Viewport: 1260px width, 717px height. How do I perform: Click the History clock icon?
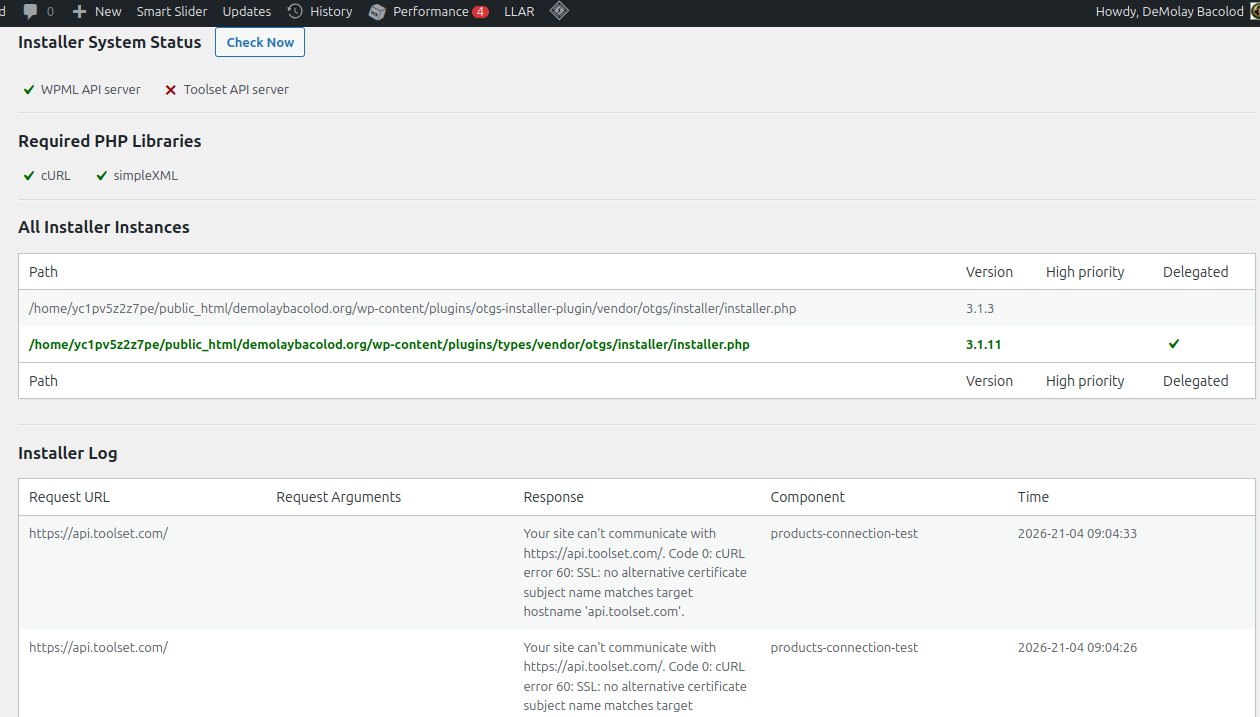click(x=295, y=12)
